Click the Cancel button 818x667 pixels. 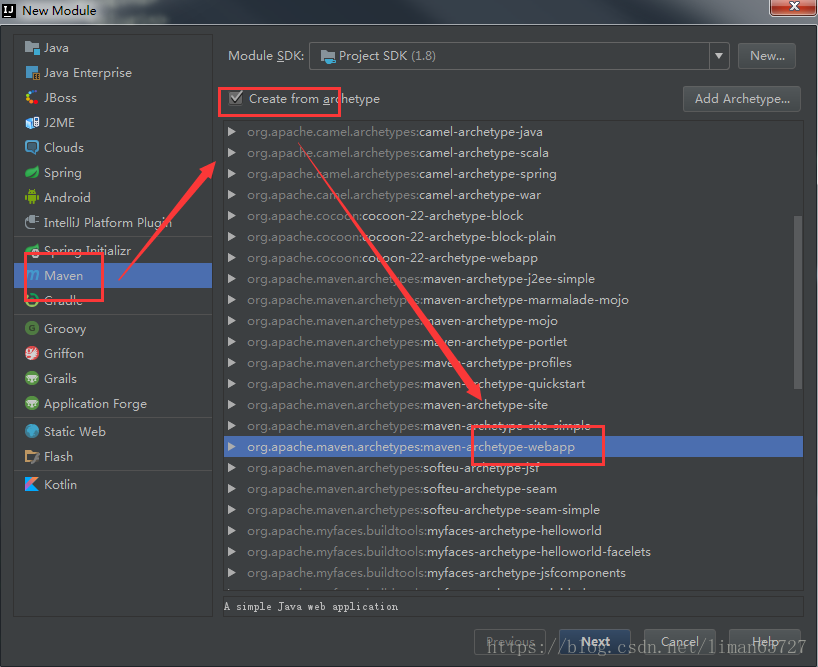(679, 641)
